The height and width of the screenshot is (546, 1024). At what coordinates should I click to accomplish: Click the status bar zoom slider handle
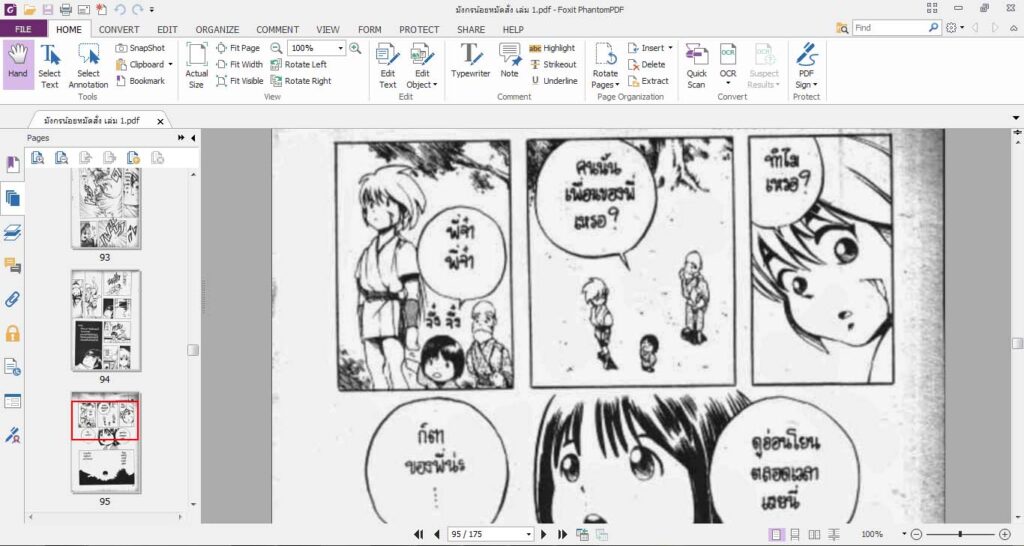click(959, 534)
